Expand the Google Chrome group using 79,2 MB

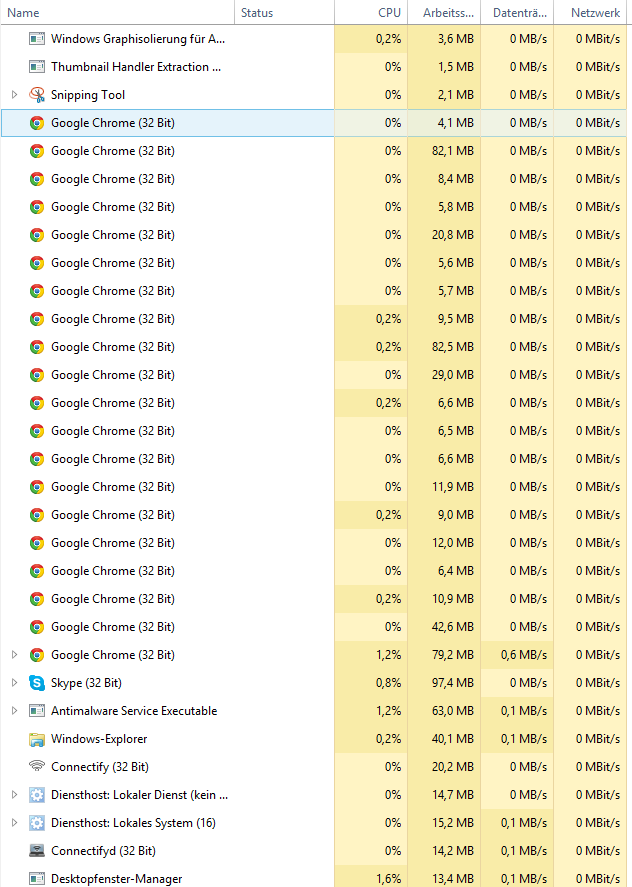[x=14, y=655]
